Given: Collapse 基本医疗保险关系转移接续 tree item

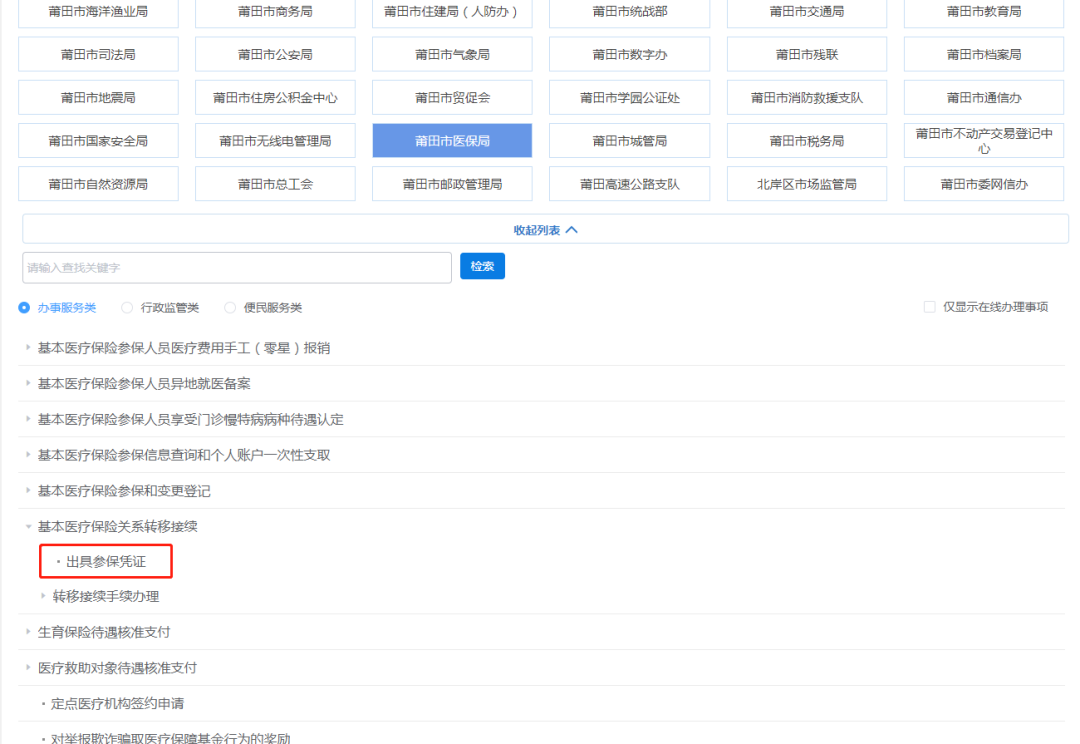Looking at the screenshot, I should pos(117,526).
